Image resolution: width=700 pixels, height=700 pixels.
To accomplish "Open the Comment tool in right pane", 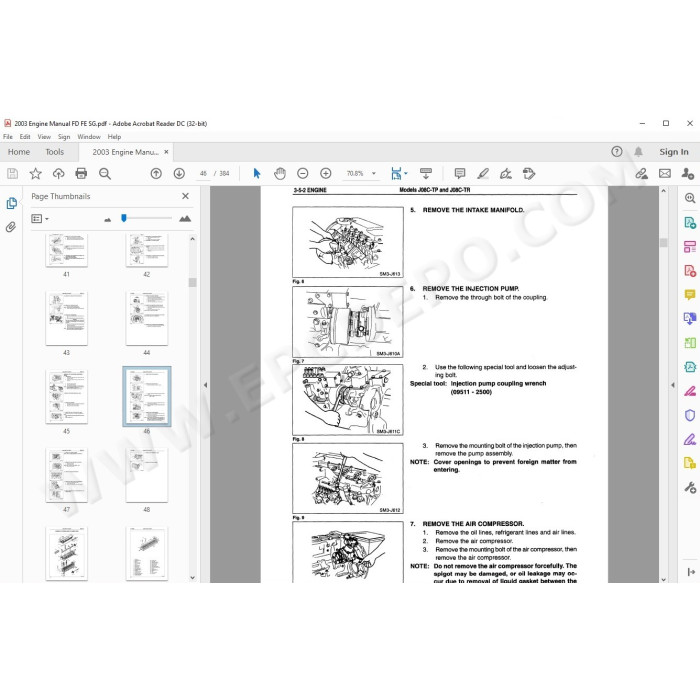I will point(690,295).
